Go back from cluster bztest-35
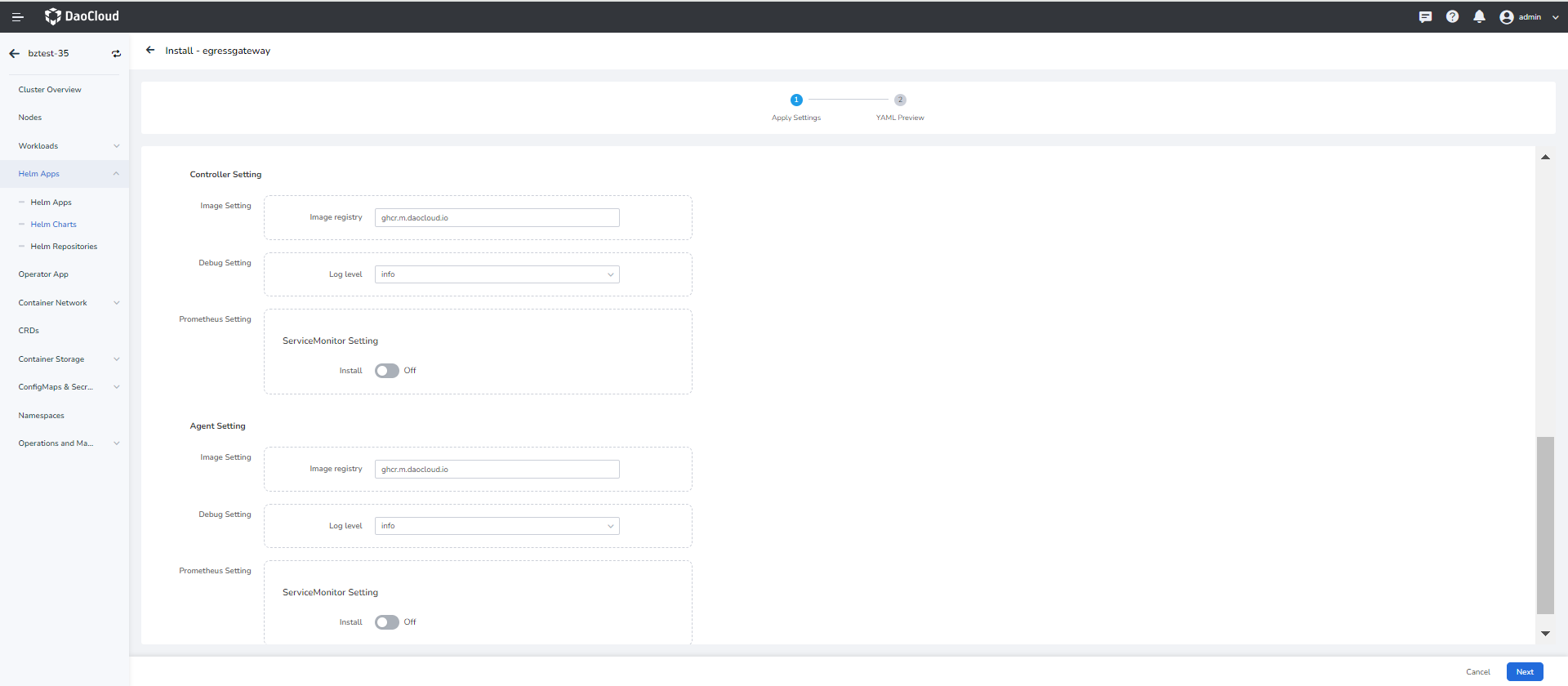1568x686 pixels. tap(14, 53)
